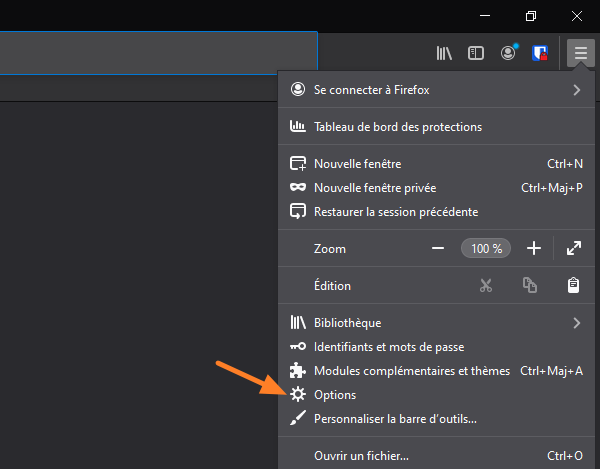Screen dimensions: 600x469
Task: Click the Cut scissors icon
Action: 486,285
